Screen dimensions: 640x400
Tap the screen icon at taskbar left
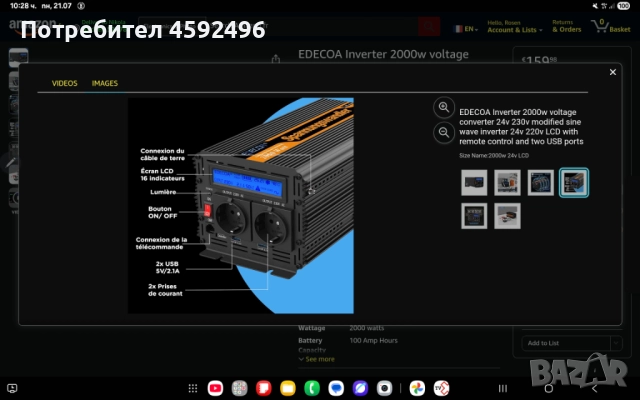pyautogui.click(x=12, y=388)
